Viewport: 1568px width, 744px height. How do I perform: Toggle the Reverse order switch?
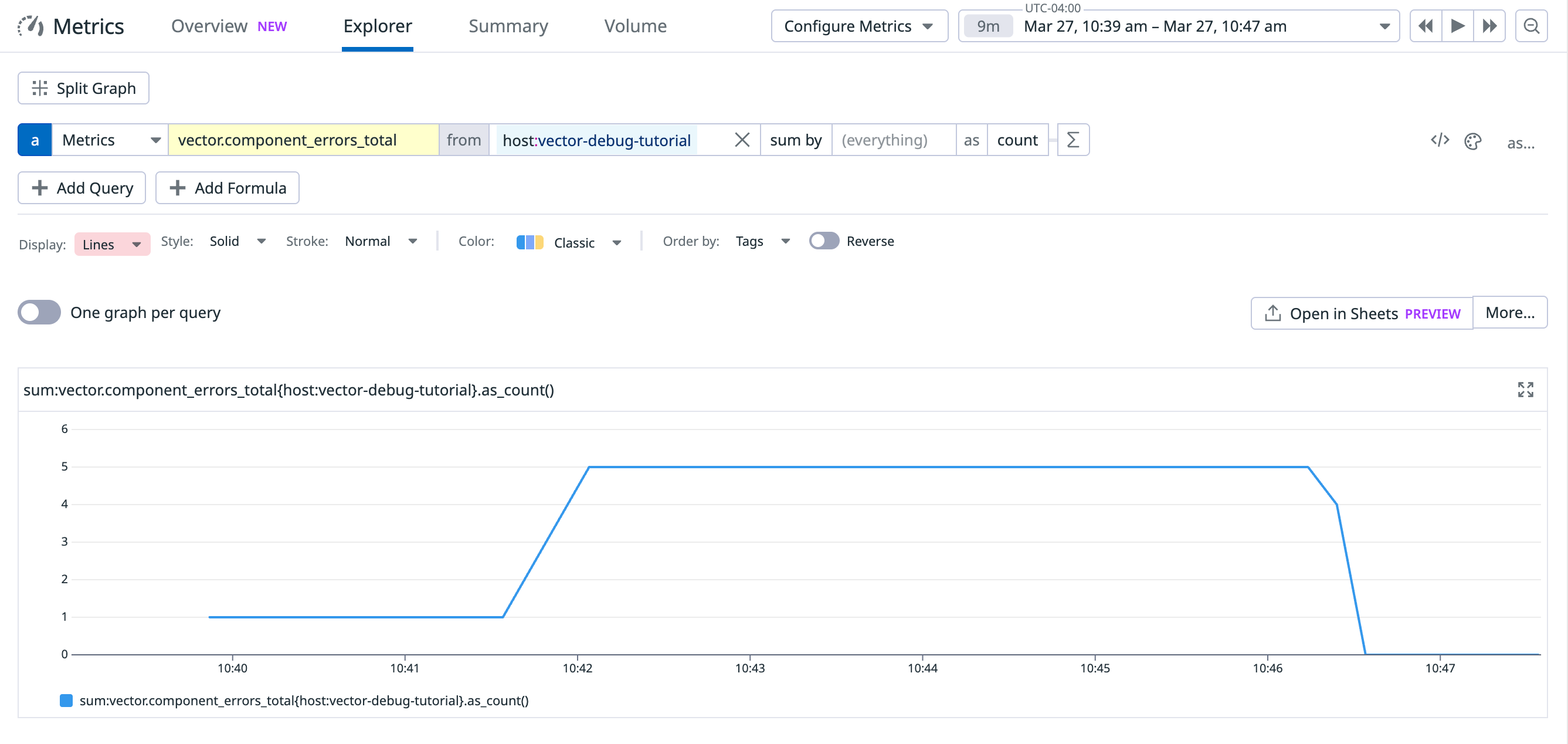click(823, 241)
